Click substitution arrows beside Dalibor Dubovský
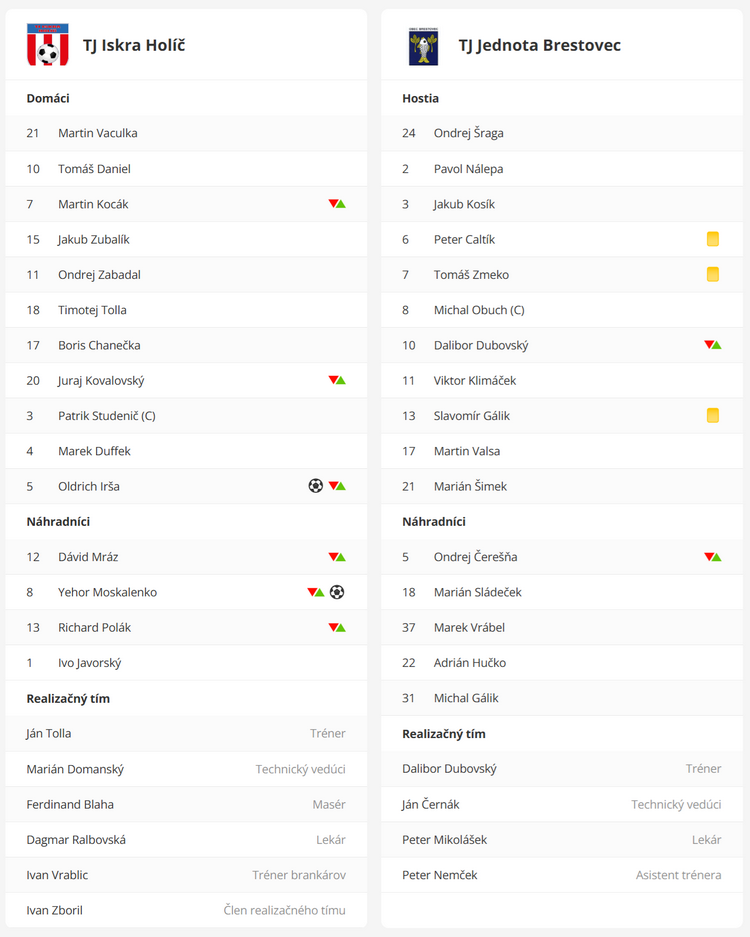This screenshot has width=750, height=937. (x=713, y=345)
